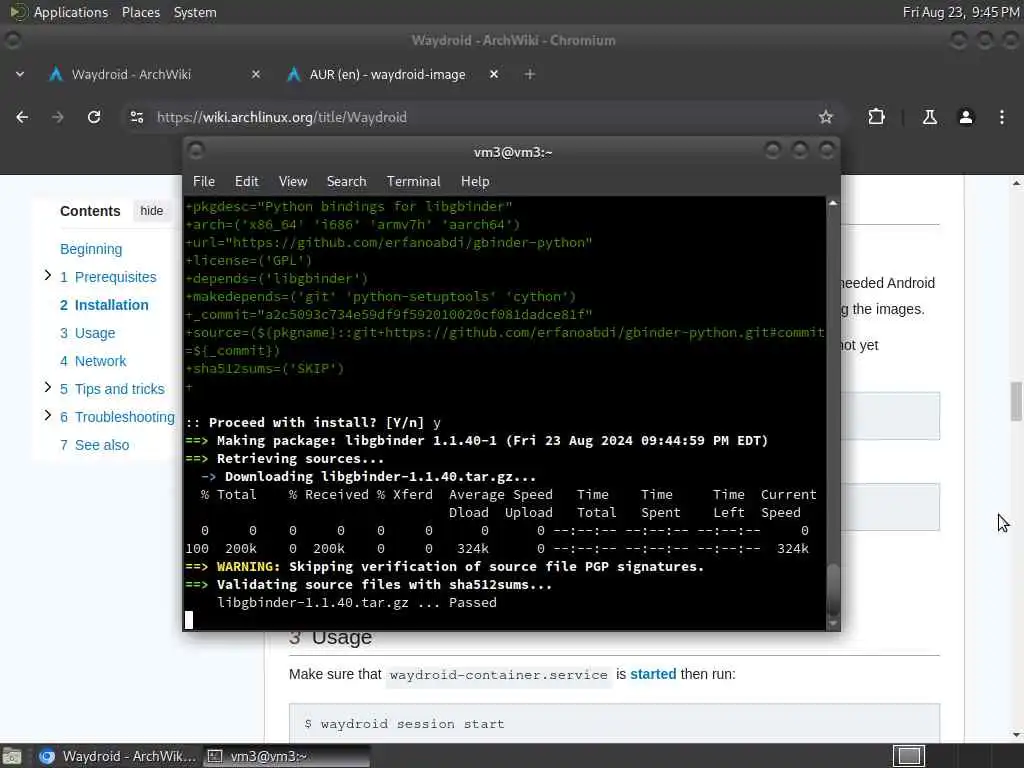Switch to the AUR (en) - waydroid-image tab
The height and width of the screenshot is (768, 1024).
387,74
